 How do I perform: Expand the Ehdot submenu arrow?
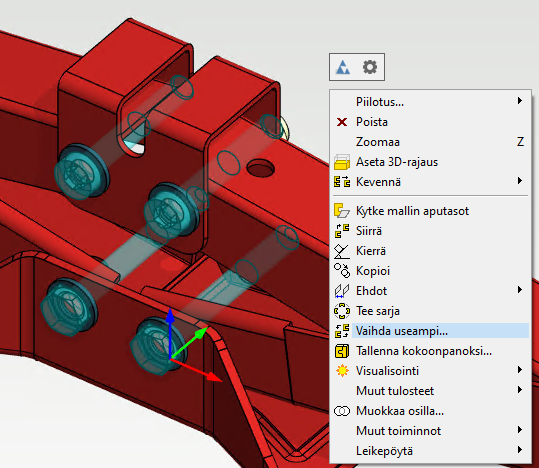[x=520, y=290]
